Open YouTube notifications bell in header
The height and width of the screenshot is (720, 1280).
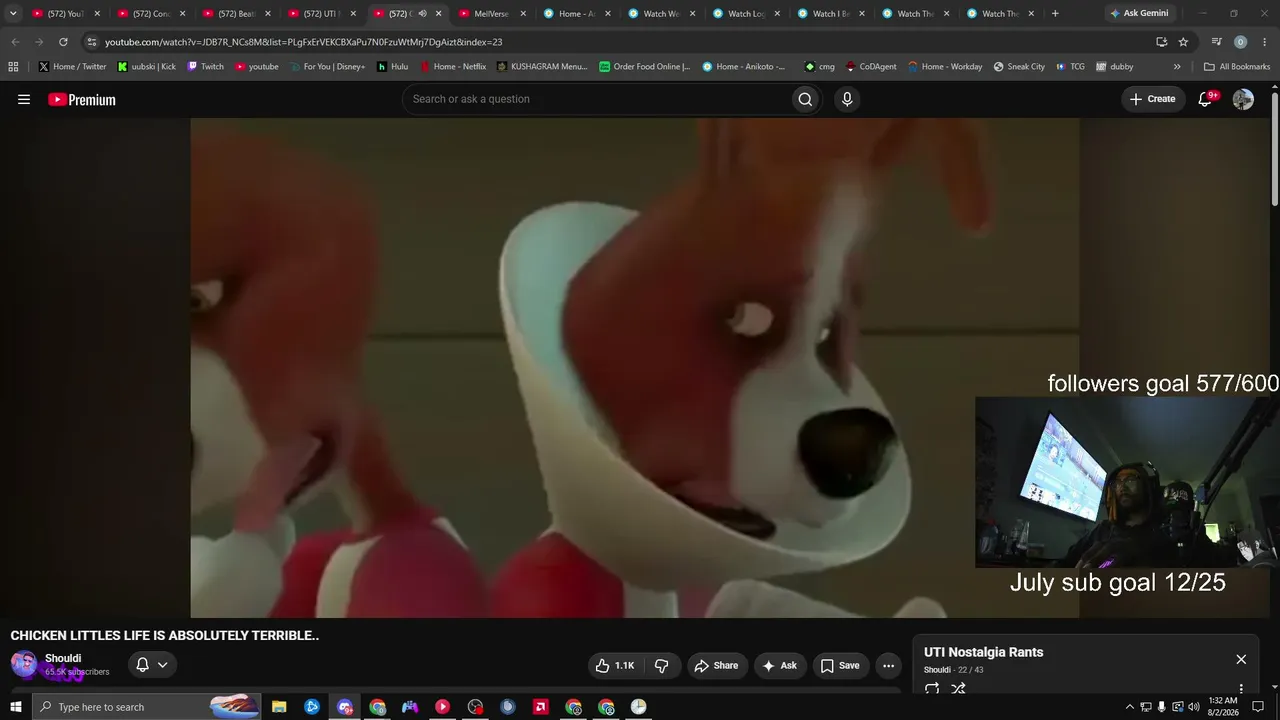click(1206, 99)
